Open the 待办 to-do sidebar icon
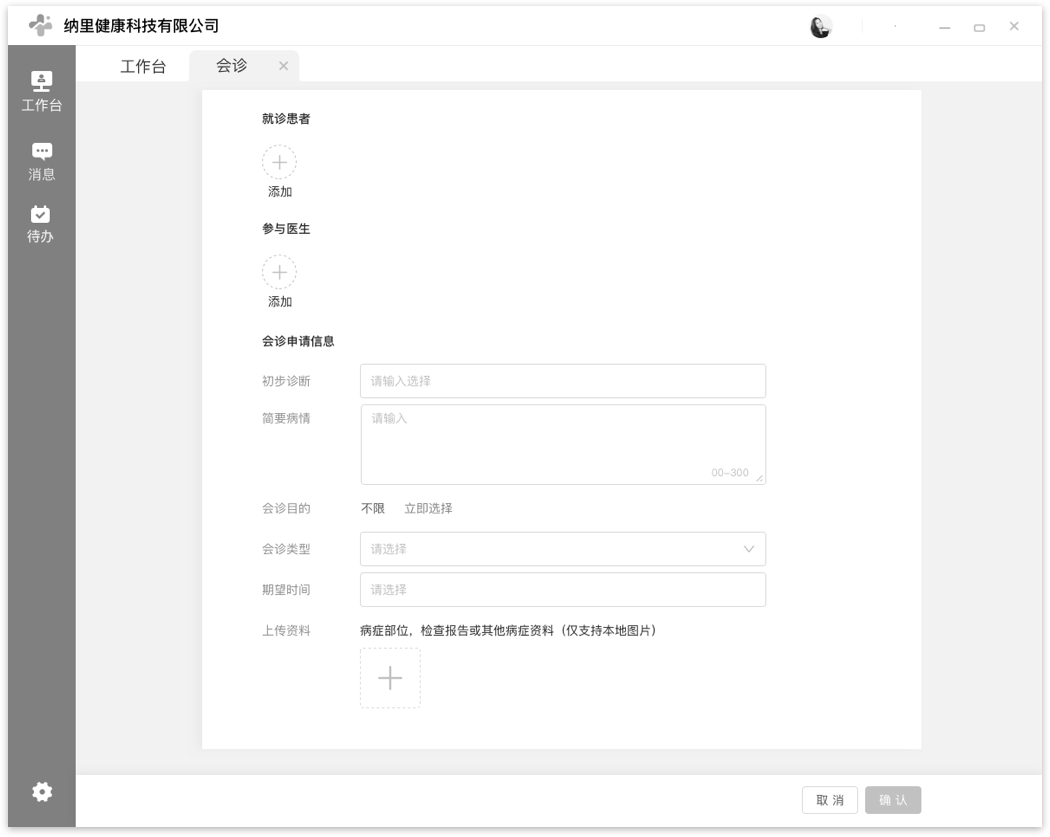The width and height of the screenshot is (1050, 837). [x=41, y=223]
